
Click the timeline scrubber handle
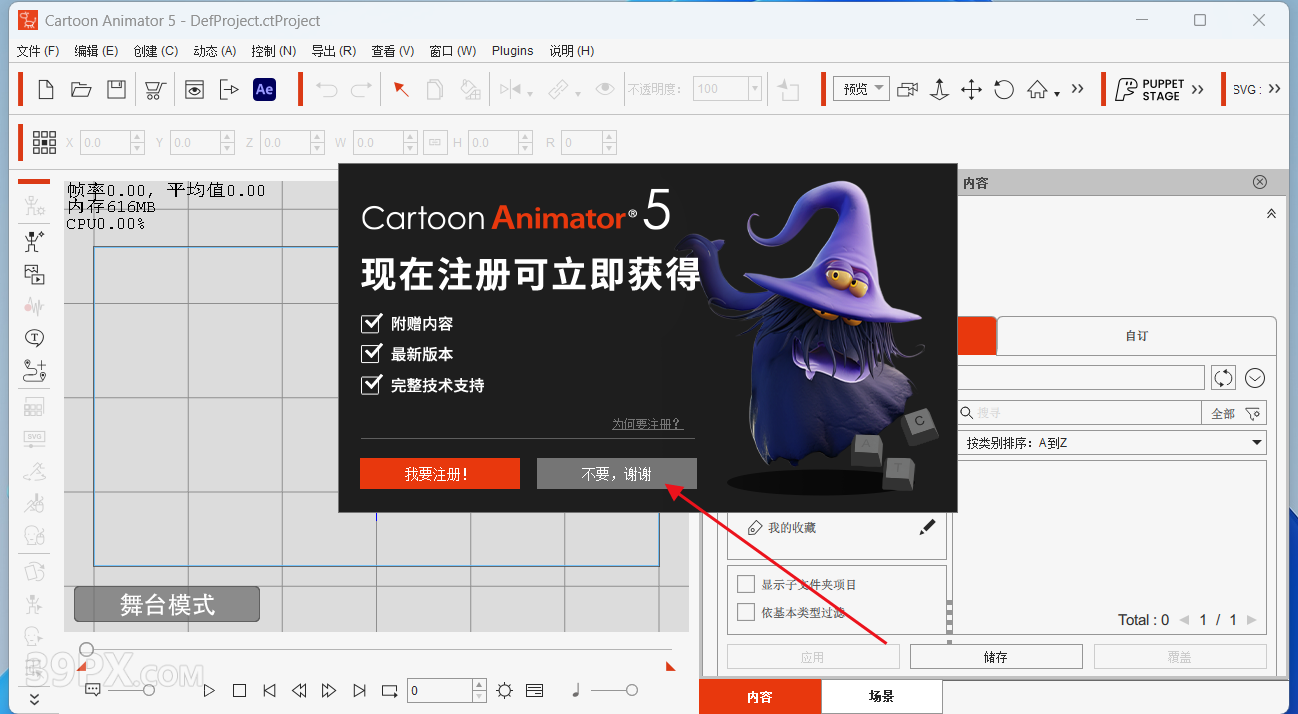click(87, 650)
